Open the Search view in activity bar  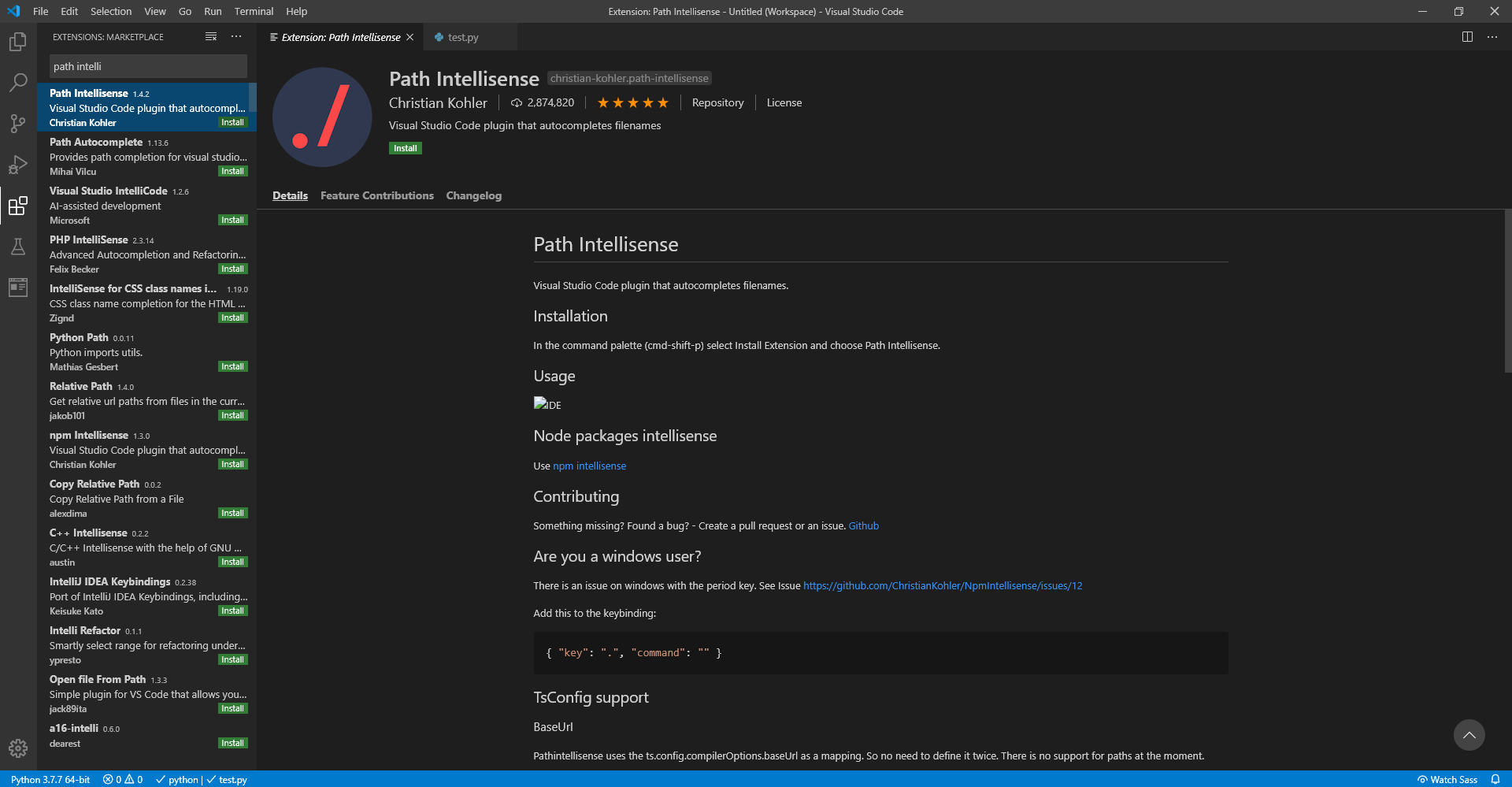pos(18,83)
